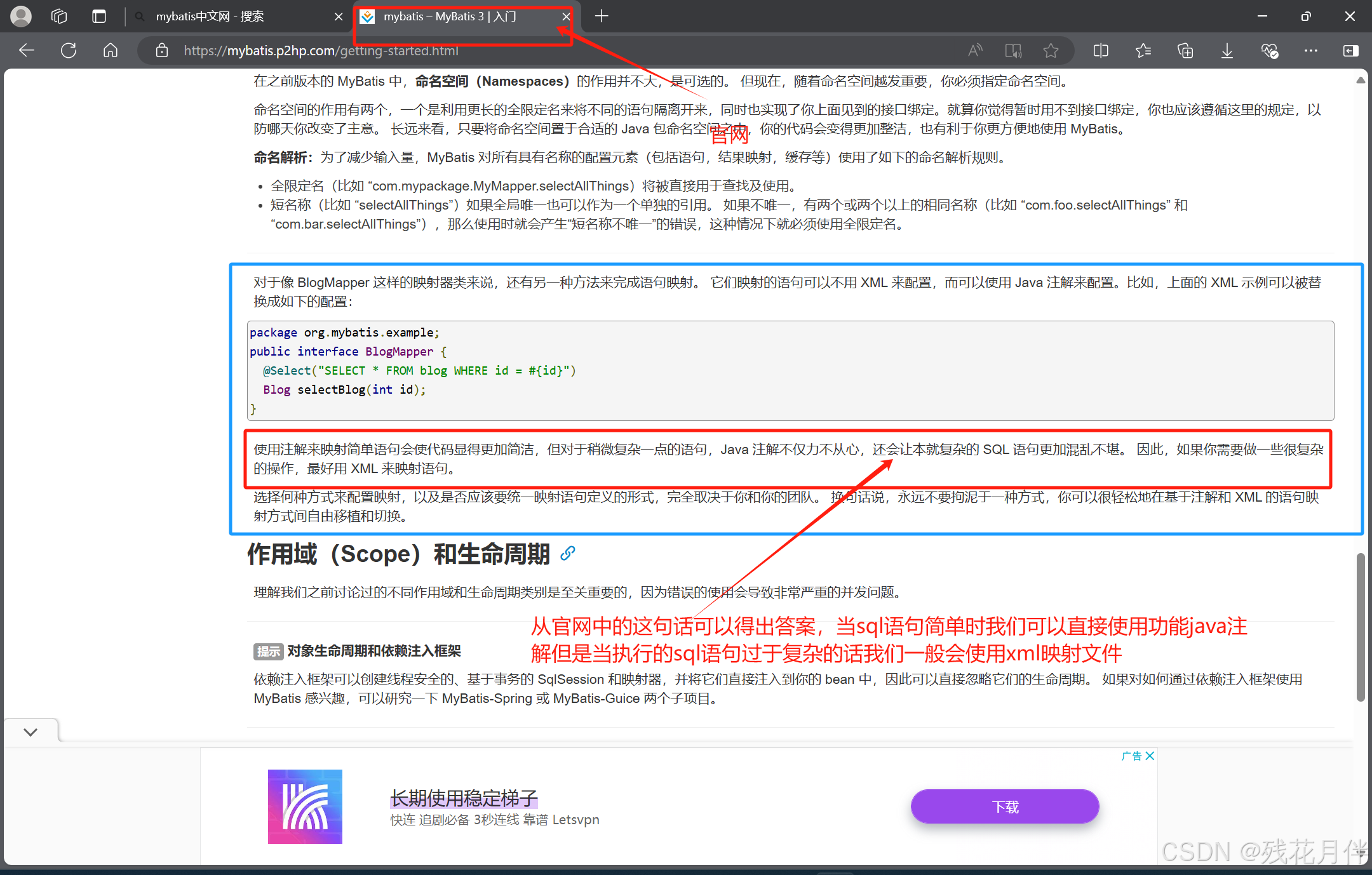
Task: Go to the browser home page
Action: (109, 50)
